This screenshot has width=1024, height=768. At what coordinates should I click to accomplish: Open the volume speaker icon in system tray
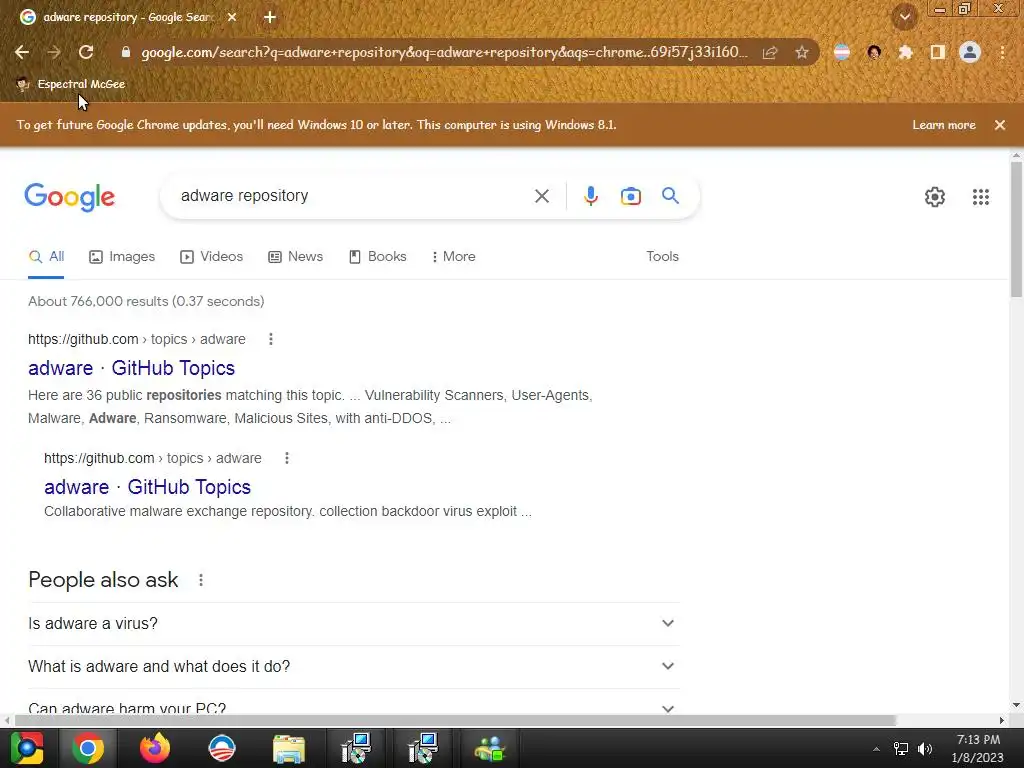pos(925,749)
